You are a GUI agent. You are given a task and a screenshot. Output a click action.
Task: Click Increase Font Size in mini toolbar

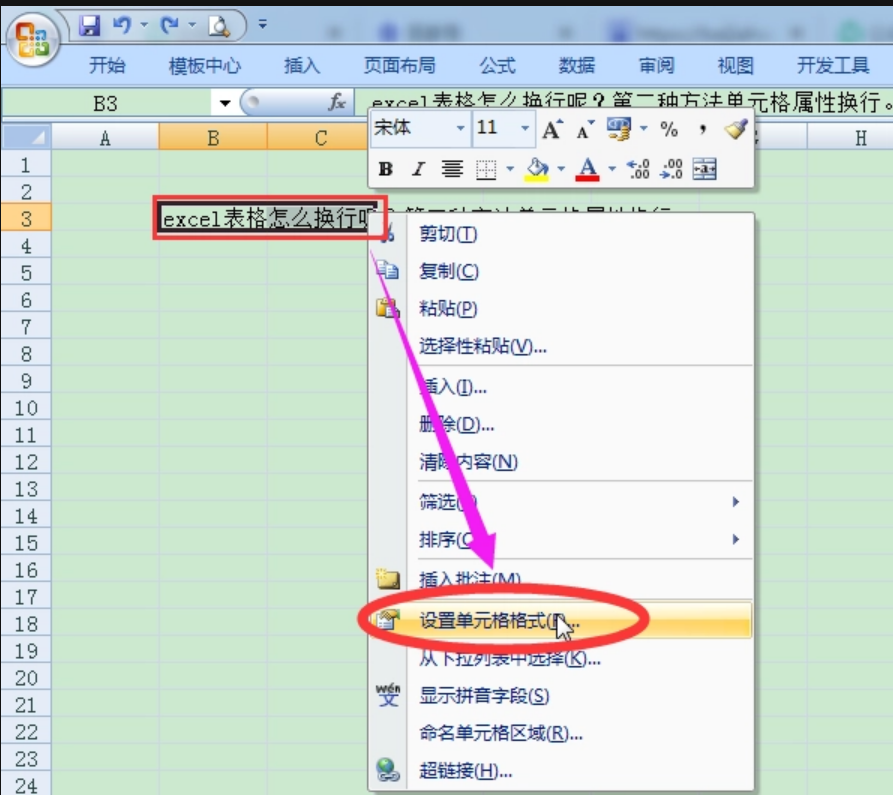(551, 130)
